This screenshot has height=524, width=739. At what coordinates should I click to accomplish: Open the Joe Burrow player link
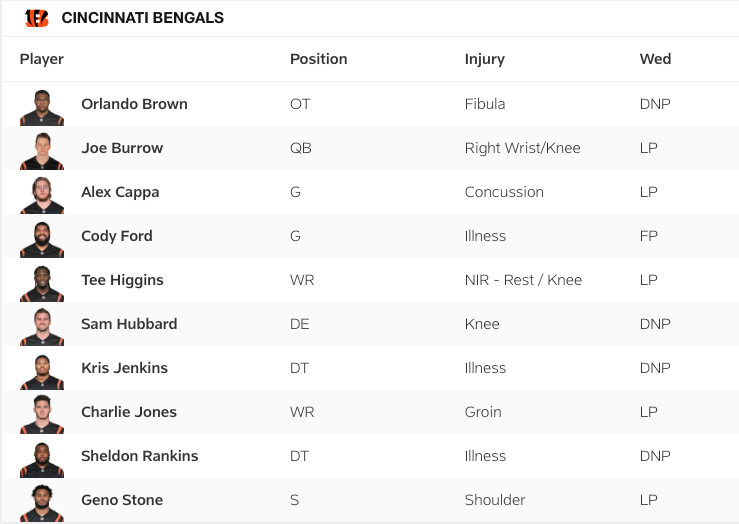pos(122,148)
